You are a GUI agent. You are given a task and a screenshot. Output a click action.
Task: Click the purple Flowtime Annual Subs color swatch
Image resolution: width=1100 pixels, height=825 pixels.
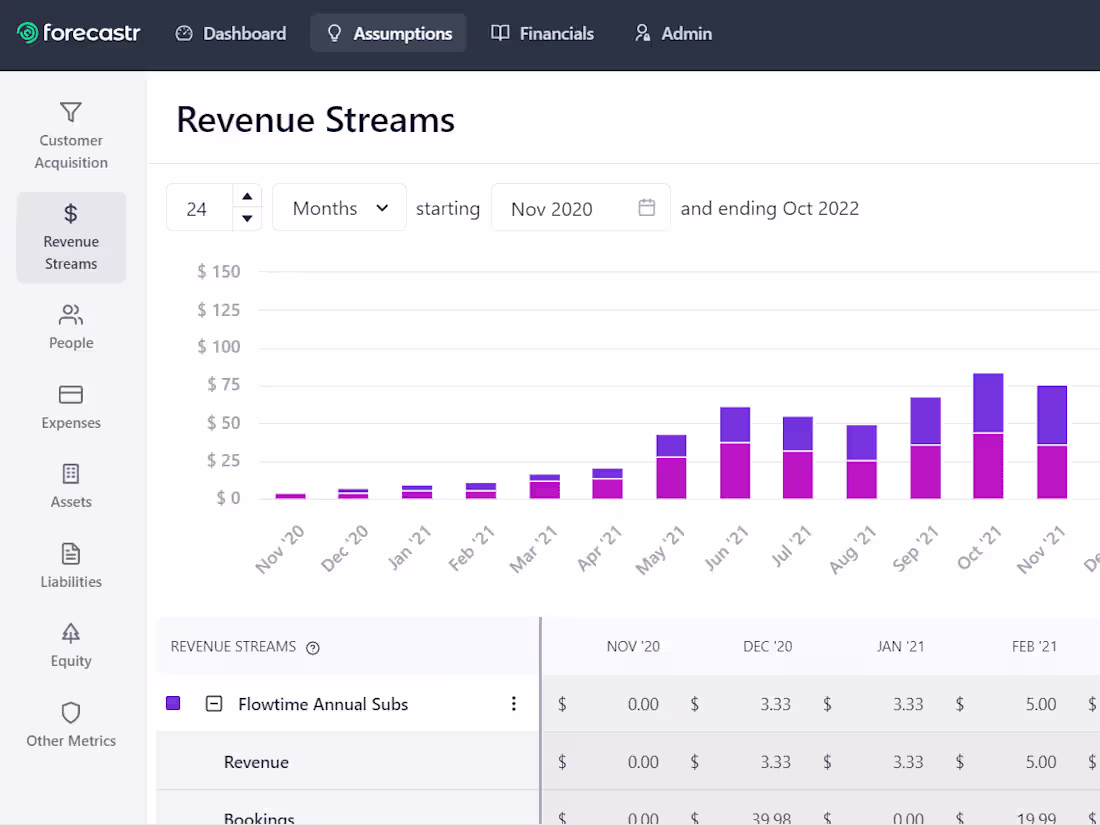click(173, 704)
